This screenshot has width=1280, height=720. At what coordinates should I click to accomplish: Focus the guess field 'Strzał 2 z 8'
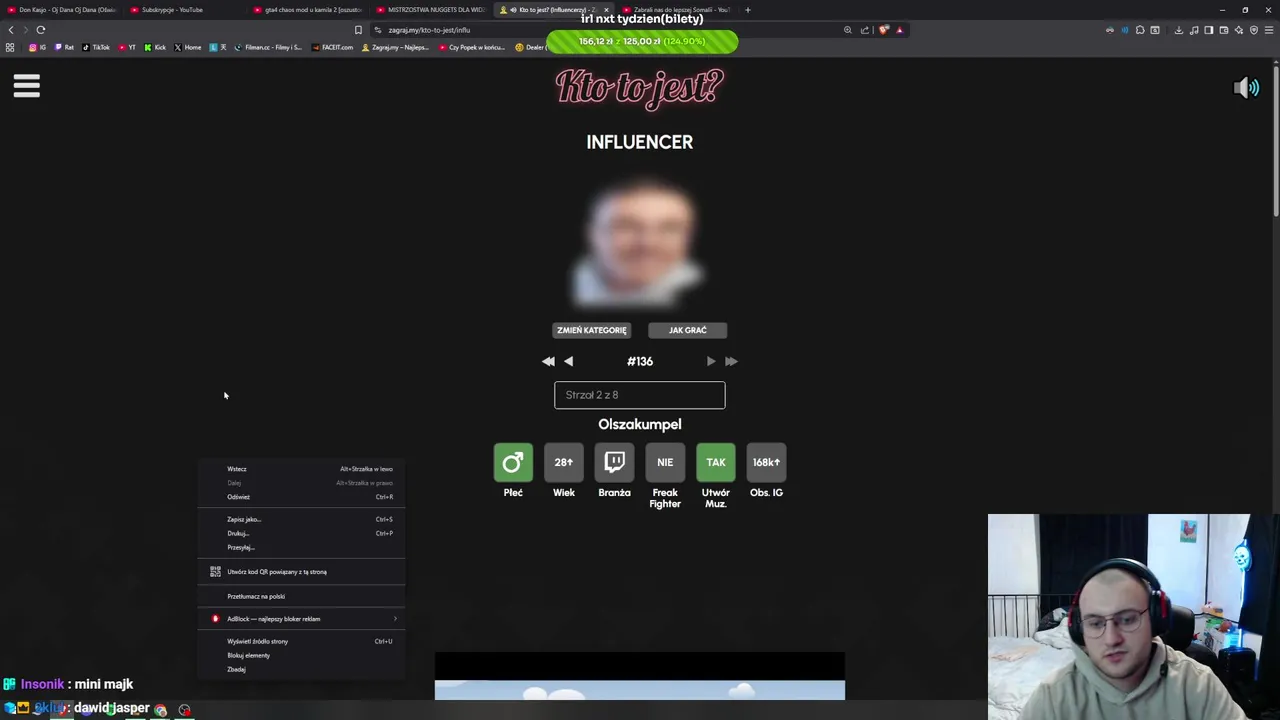click(640, 395)
